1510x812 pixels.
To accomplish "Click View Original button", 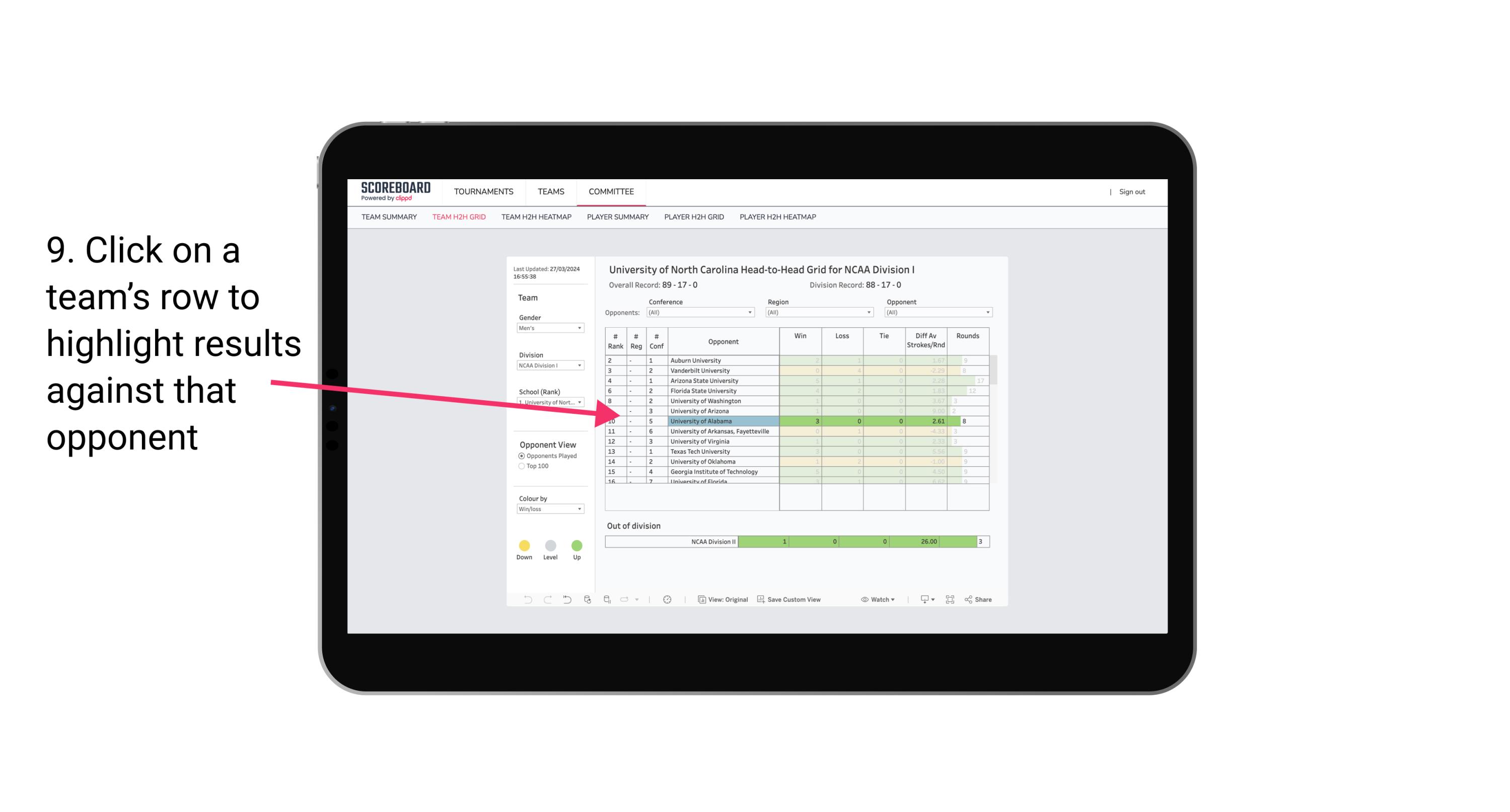I will [722, 600].
